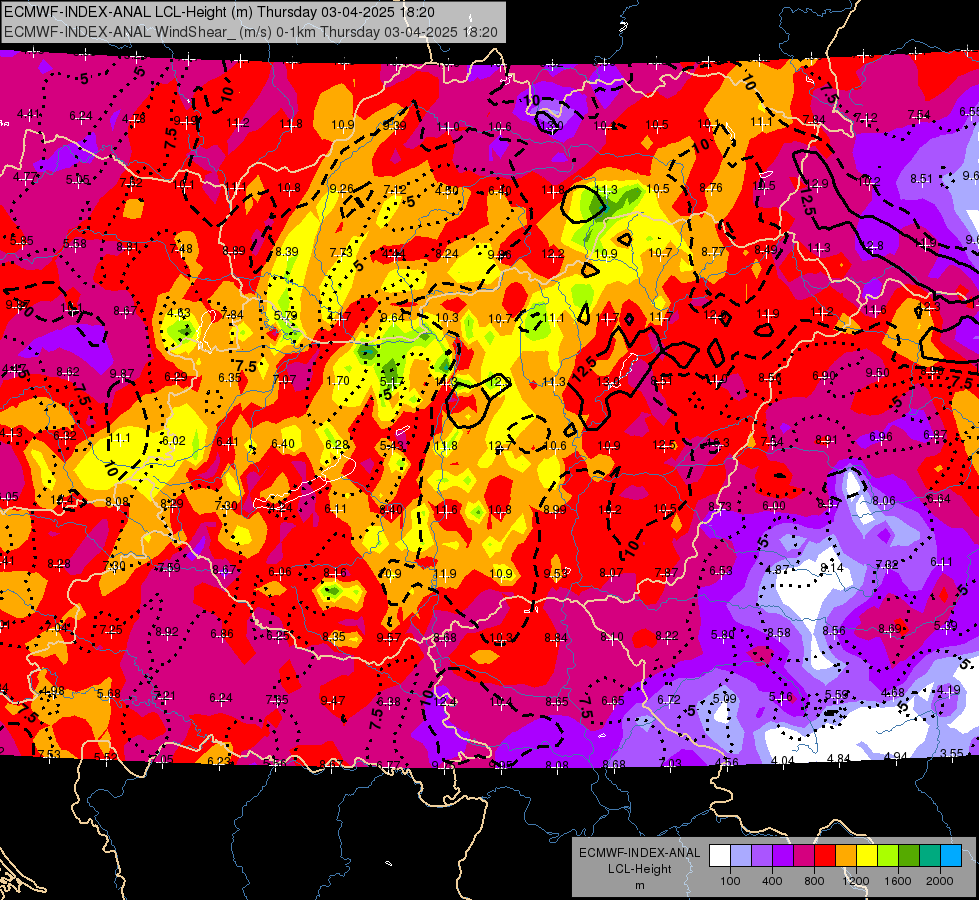
Task: Click the WindShear 0-1km title line
Action: [x=251, y=32]
